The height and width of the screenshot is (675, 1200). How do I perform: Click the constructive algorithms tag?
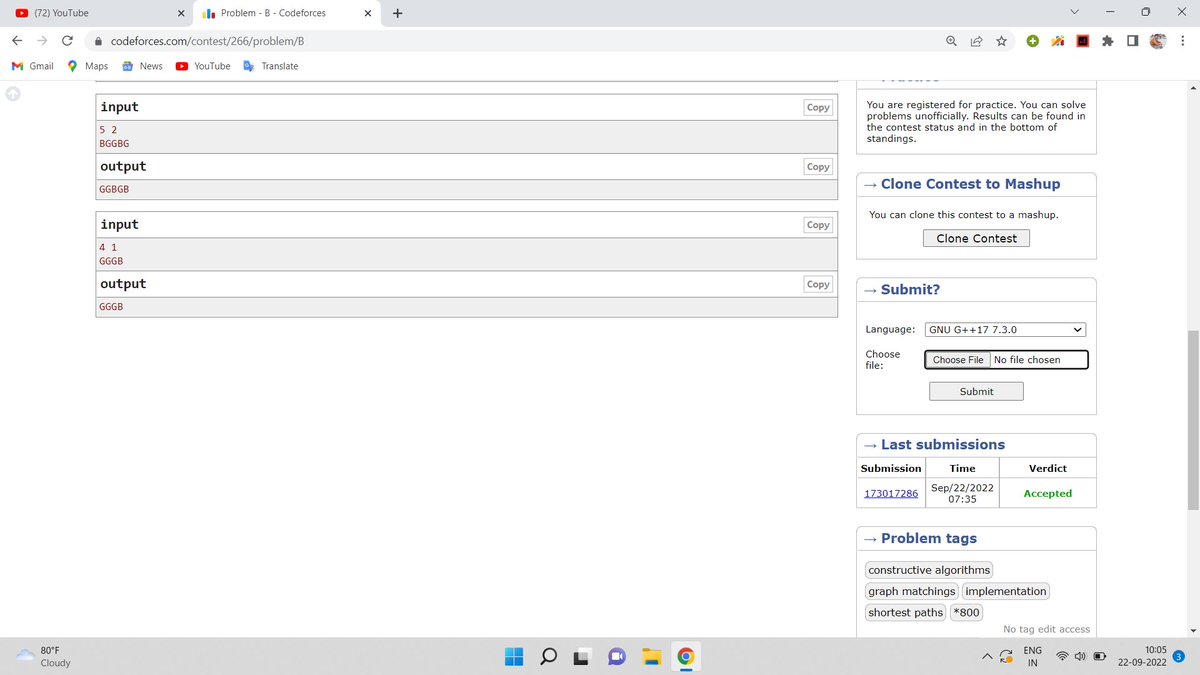929,570
